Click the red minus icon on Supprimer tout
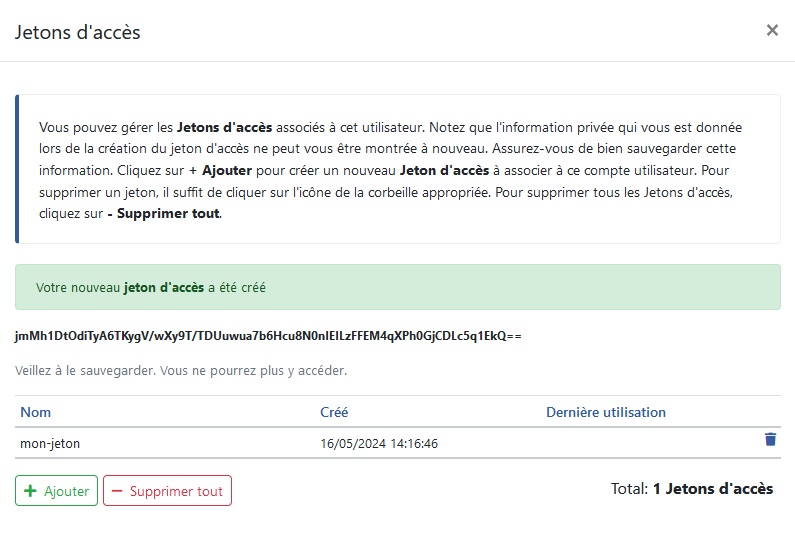 pos(117,491)
